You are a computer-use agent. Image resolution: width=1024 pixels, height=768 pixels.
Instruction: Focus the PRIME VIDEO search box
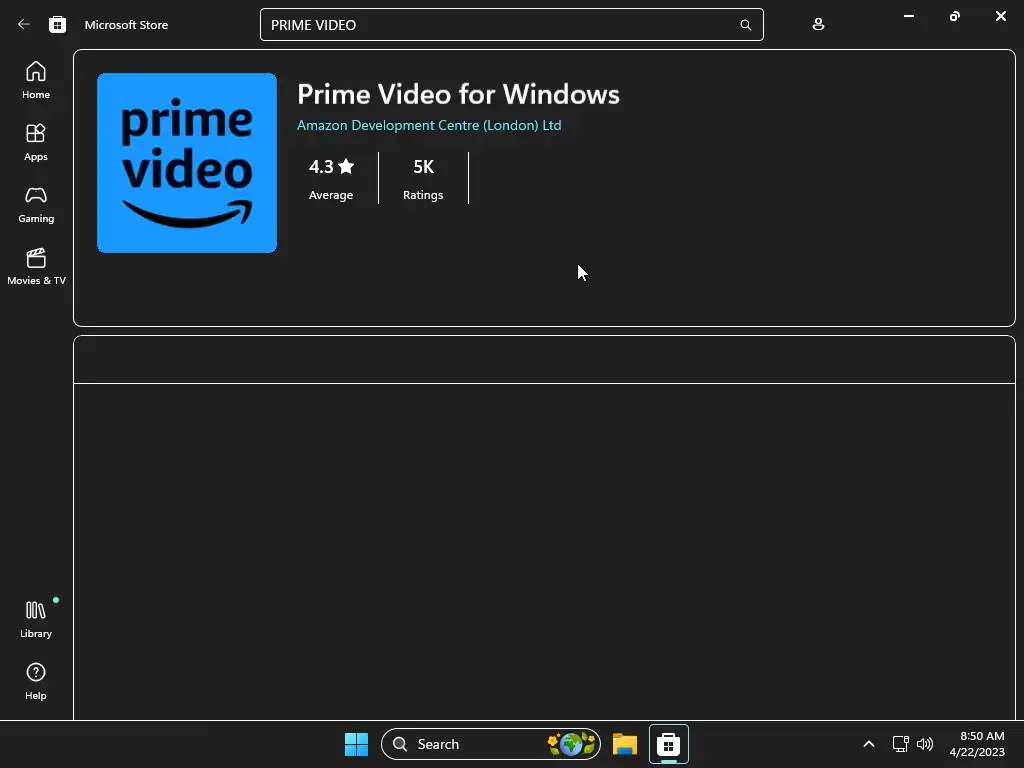click(511, 25)
